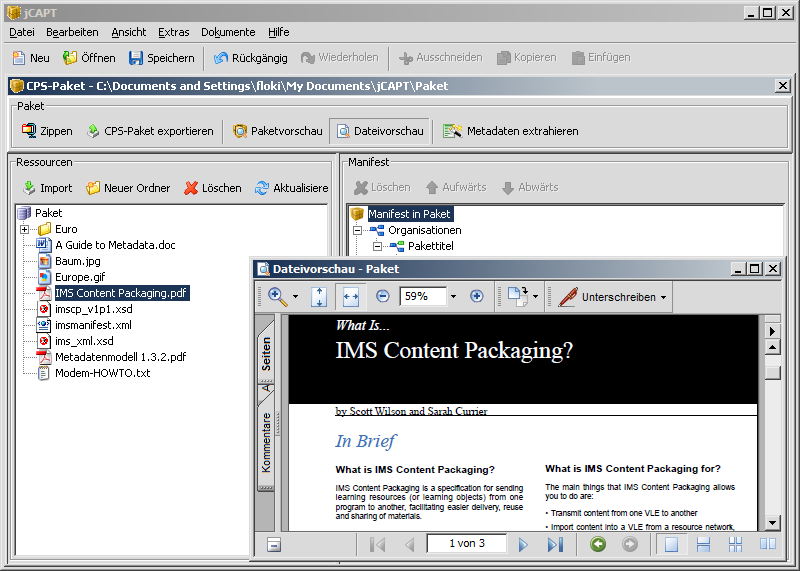Open the Bearbeiten menu
Image resolution: width=800 pixels, height=571 pixels.
[72, 32]
